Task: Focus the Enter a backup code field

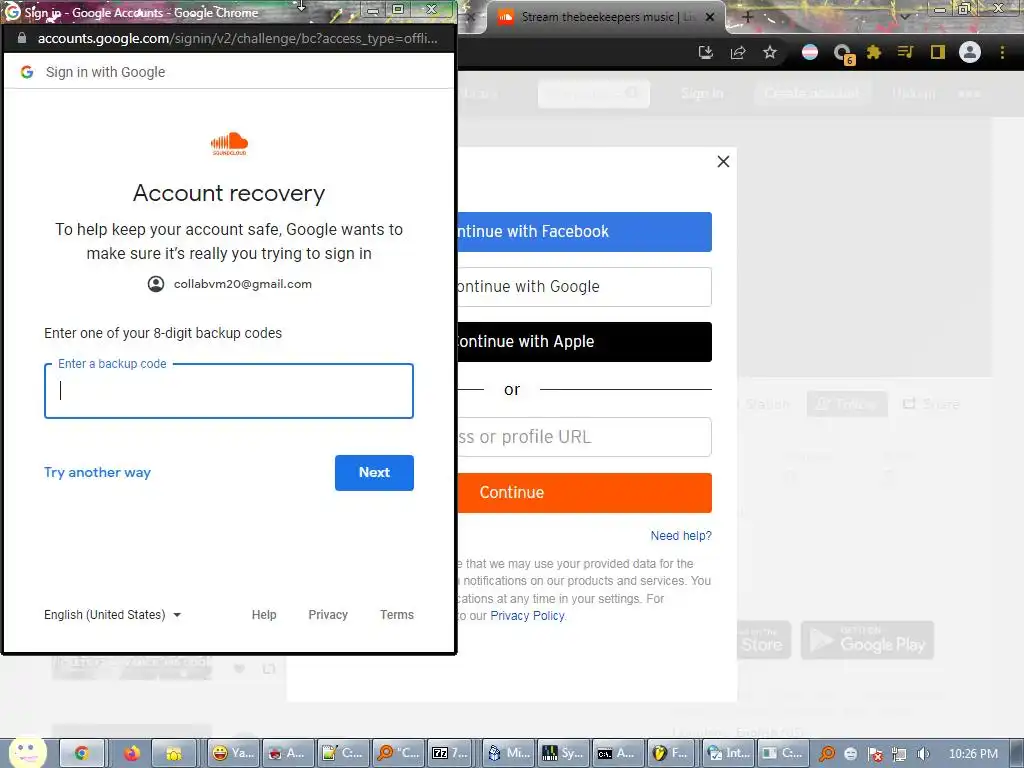Action: (229, 391)
